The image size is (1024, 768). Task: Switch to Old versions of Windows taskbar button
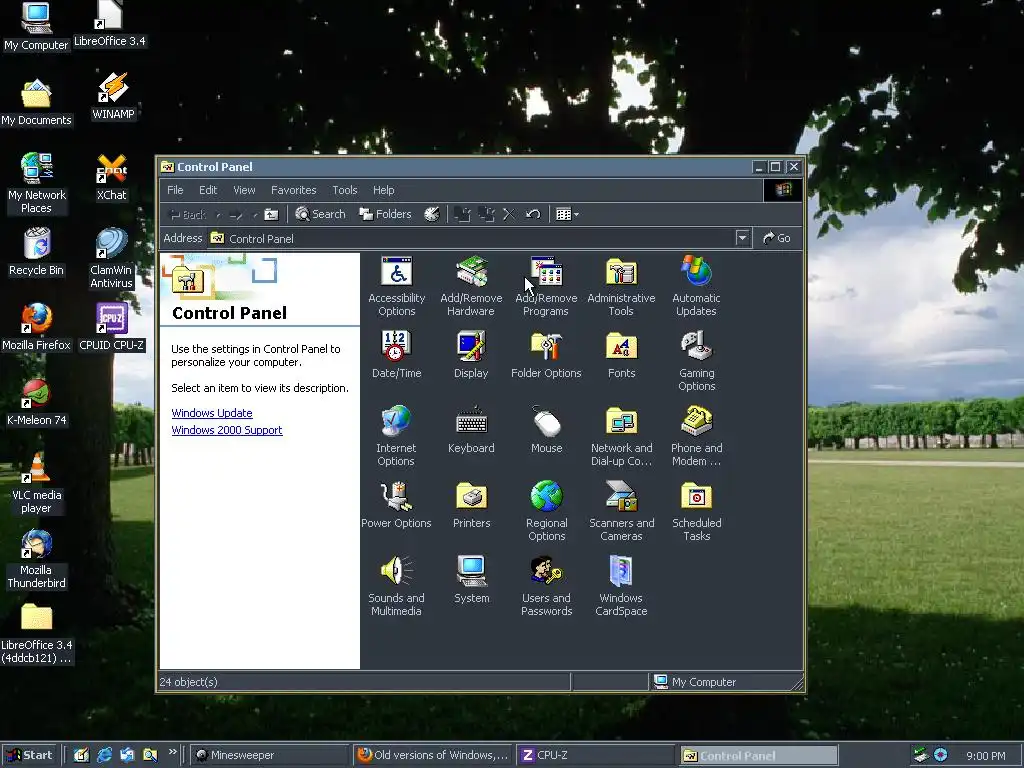tap(432, 755)
